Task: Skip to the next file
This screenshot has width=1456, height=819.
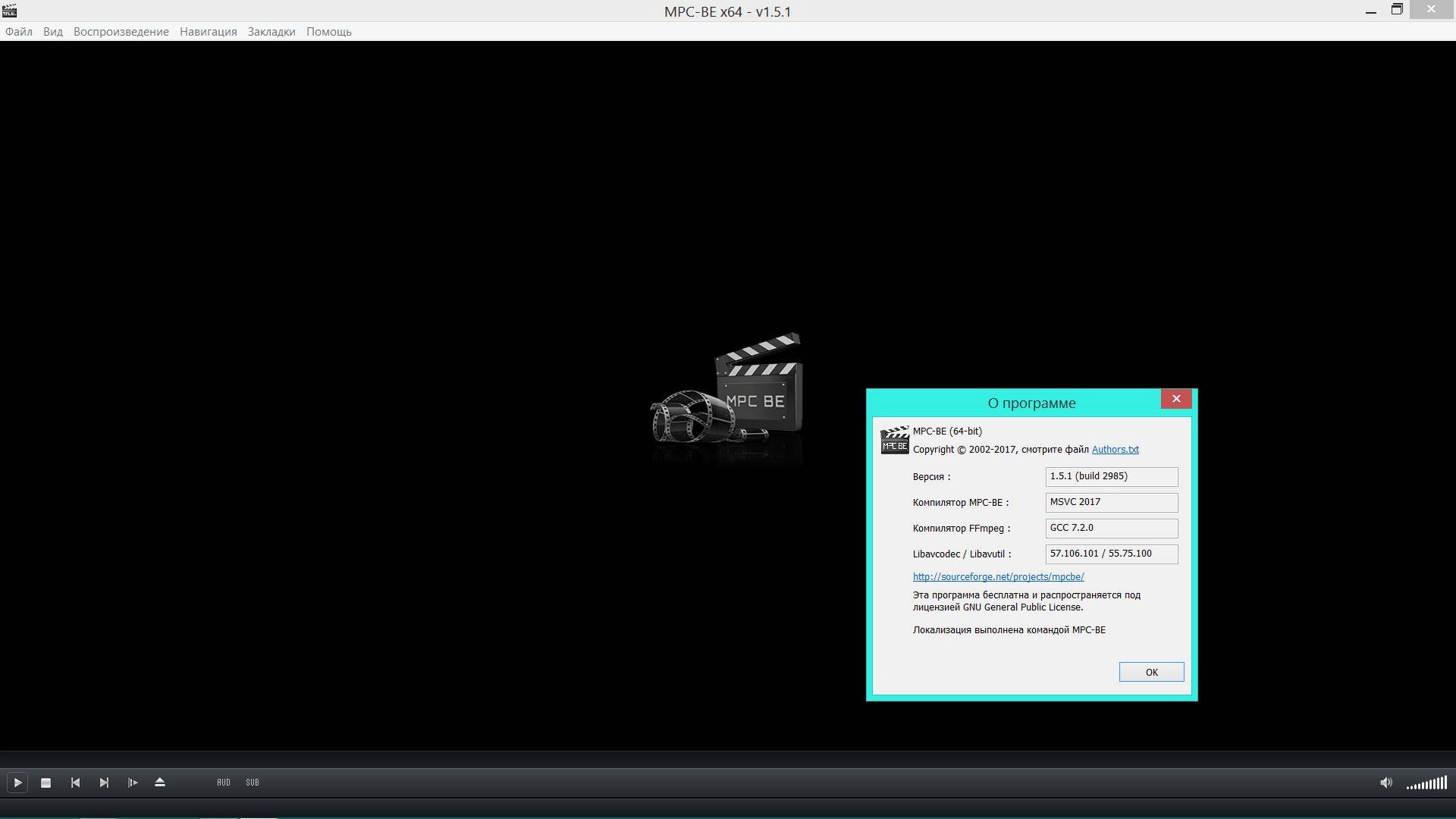Action: (x=104, y=782)
